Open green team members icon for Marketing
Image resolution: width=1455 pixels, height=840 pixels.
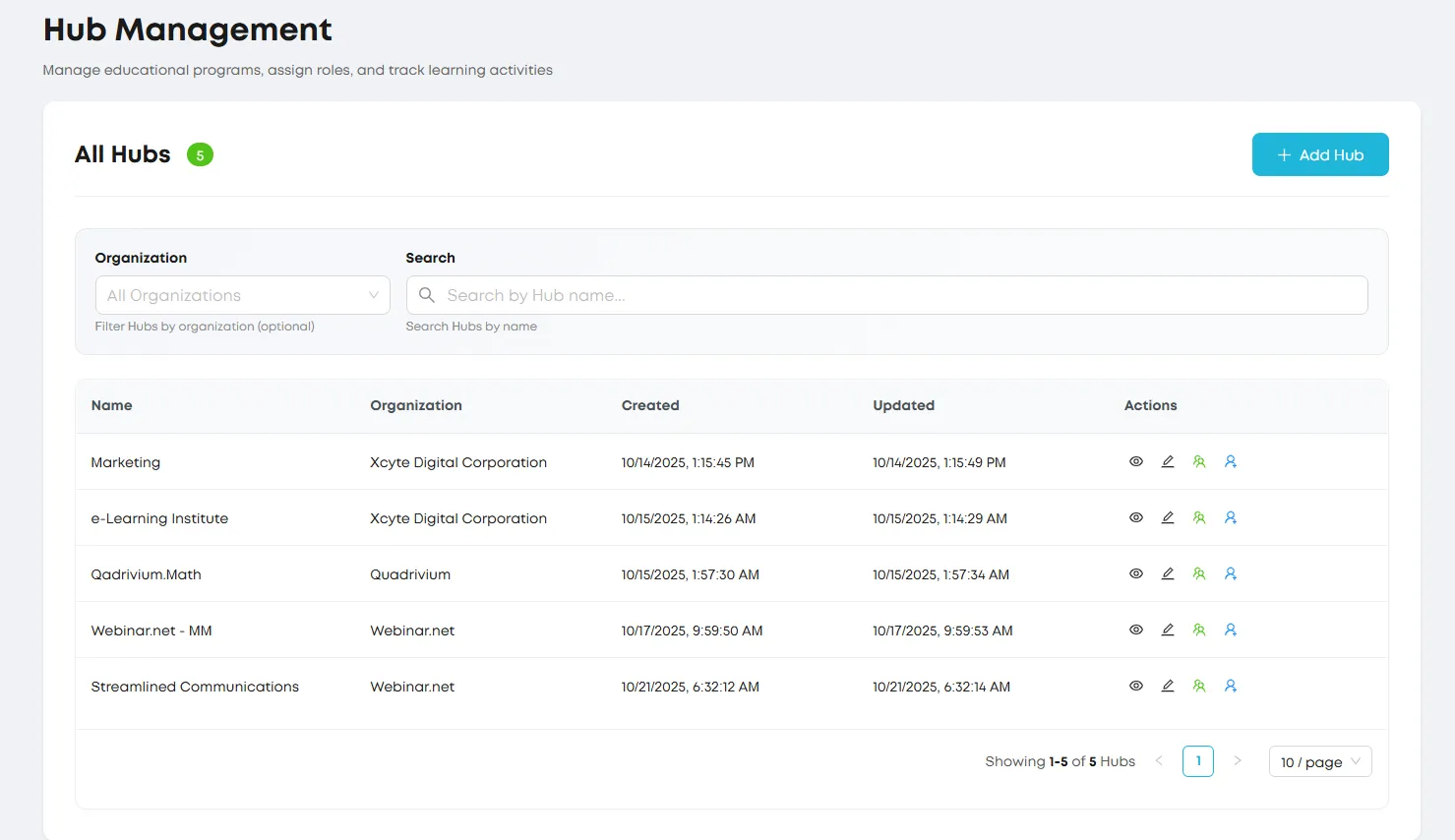[1199, 461]
